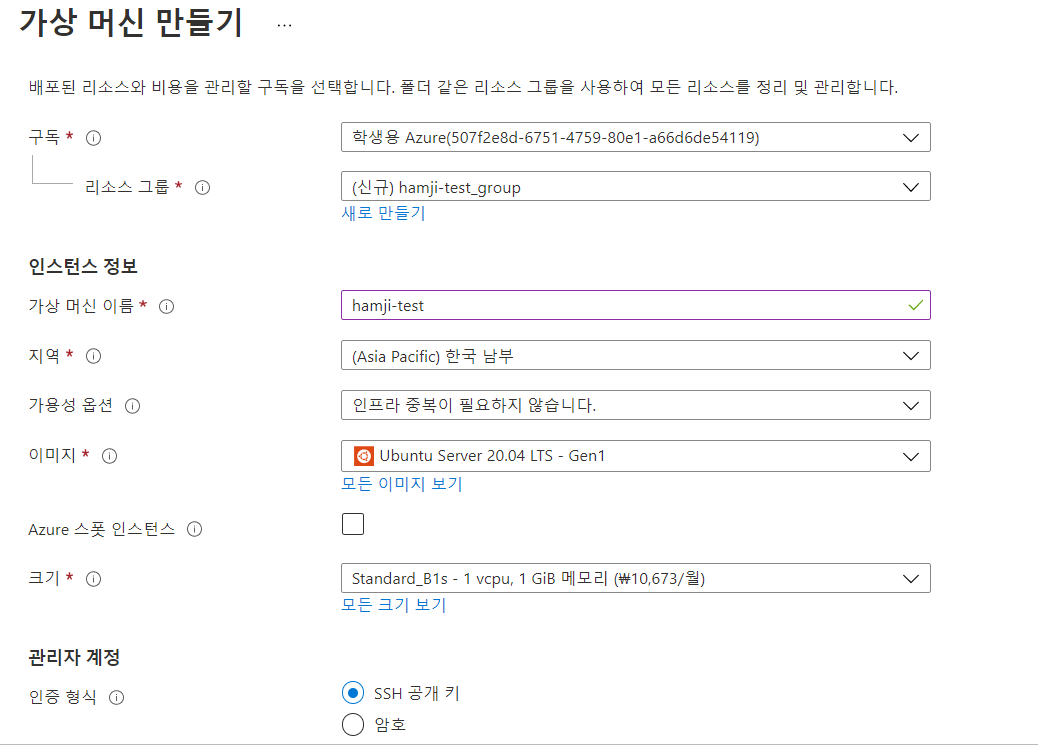Show info tooltip for 이미지

click(109, 456)
